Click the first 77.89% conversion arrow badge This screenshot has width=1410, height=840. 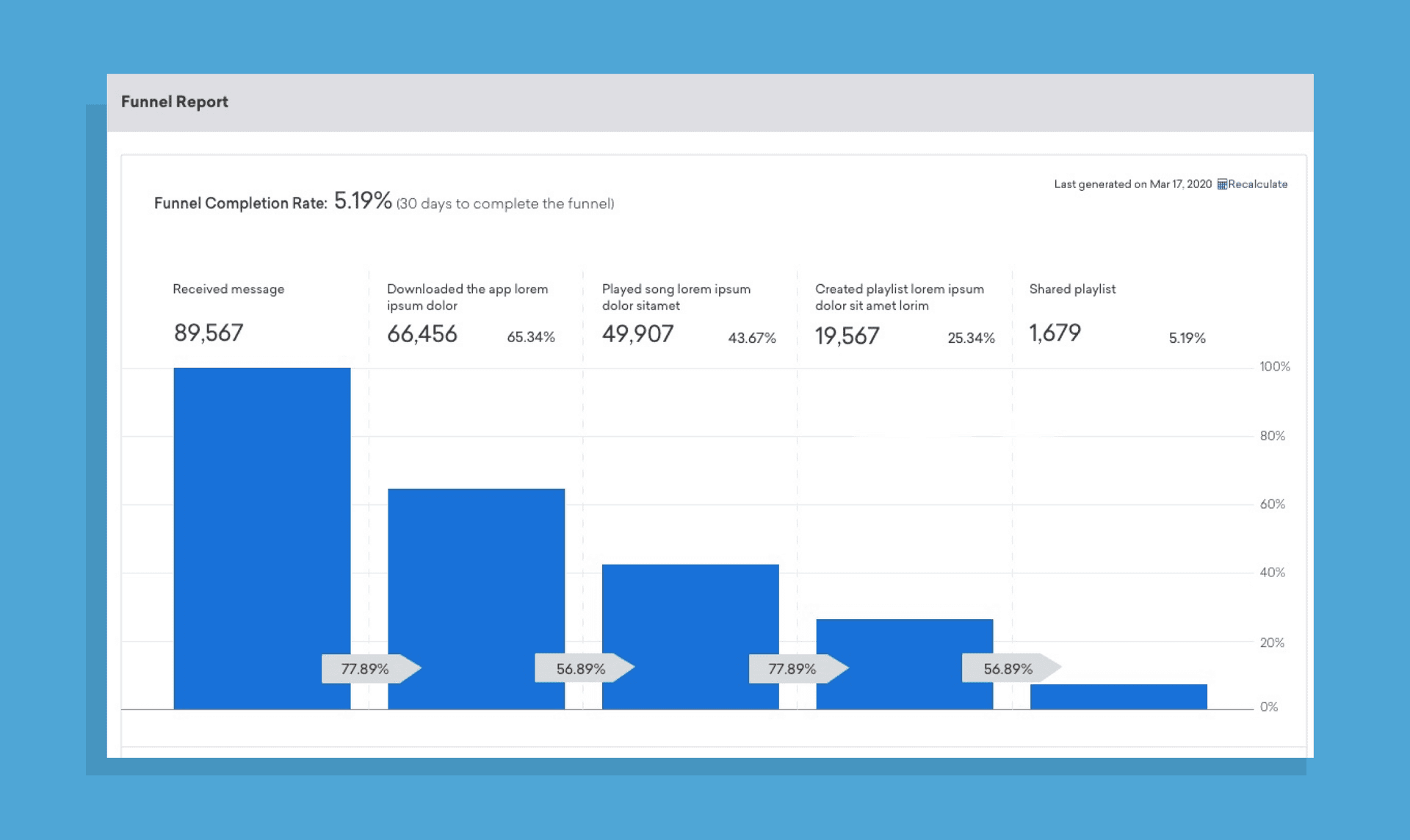click(367, 668)
